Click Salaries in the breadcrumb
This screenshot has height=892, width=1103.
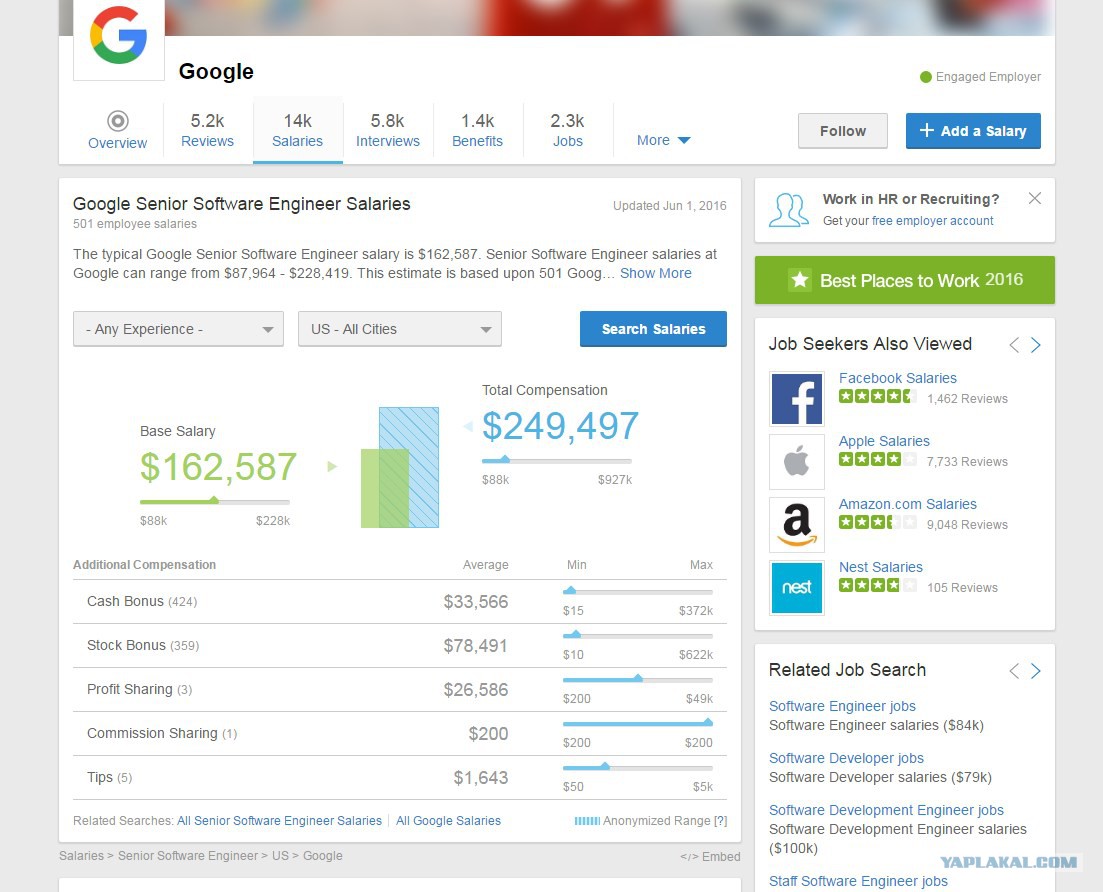tap(81, 855)
